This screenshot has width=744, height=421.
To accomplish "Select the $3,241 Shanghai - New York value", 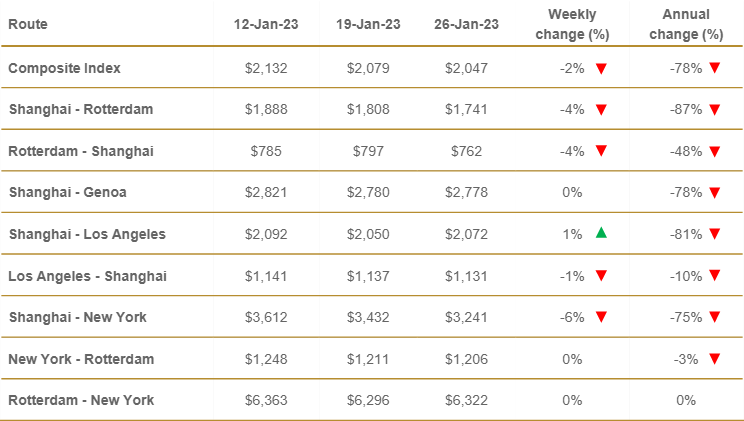I will pos(466,317).
